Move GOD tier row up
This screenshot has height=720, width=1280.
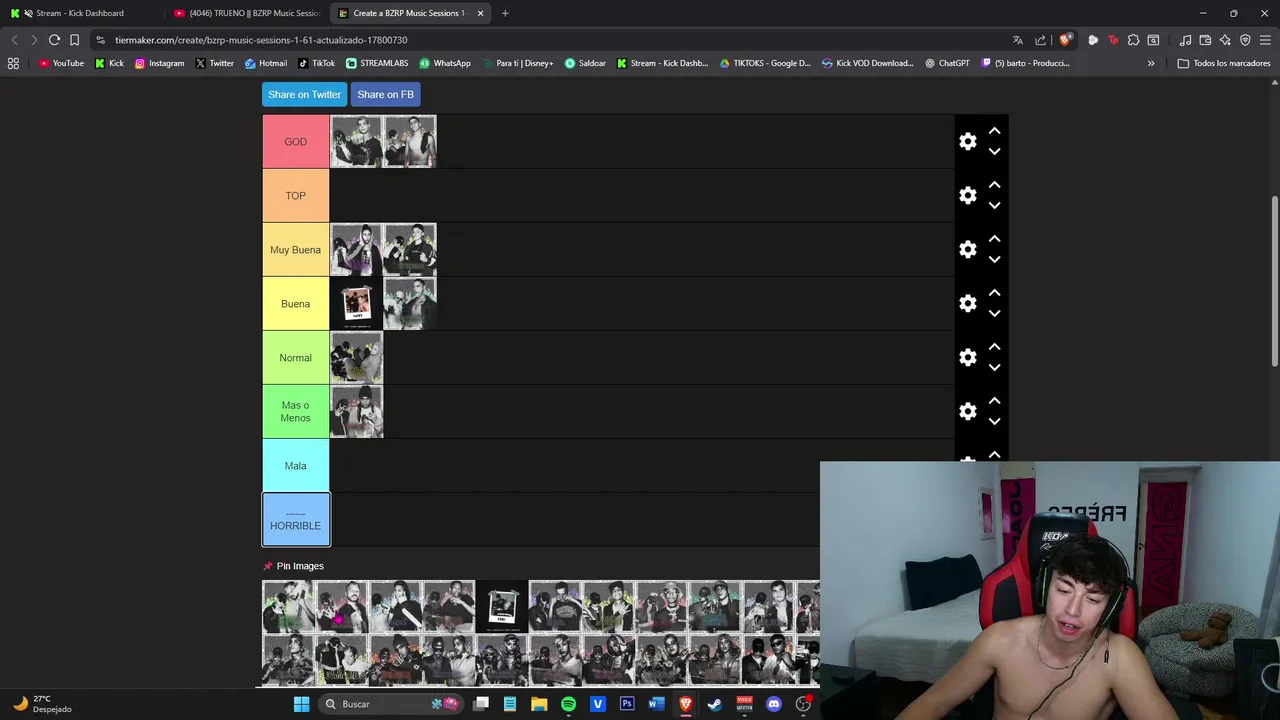click(994, 131)
